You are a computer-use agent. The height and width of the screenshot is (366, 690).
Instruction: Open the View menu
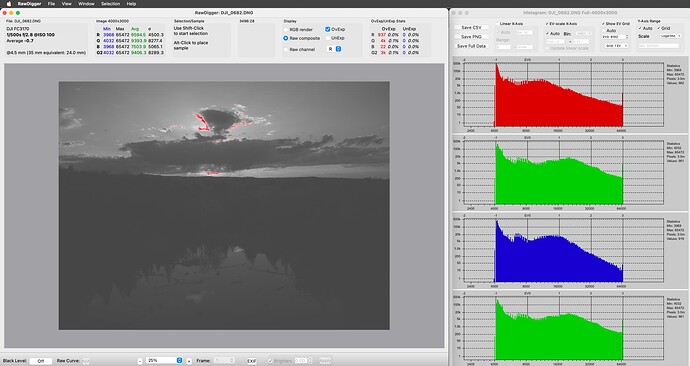click(66, 4)
